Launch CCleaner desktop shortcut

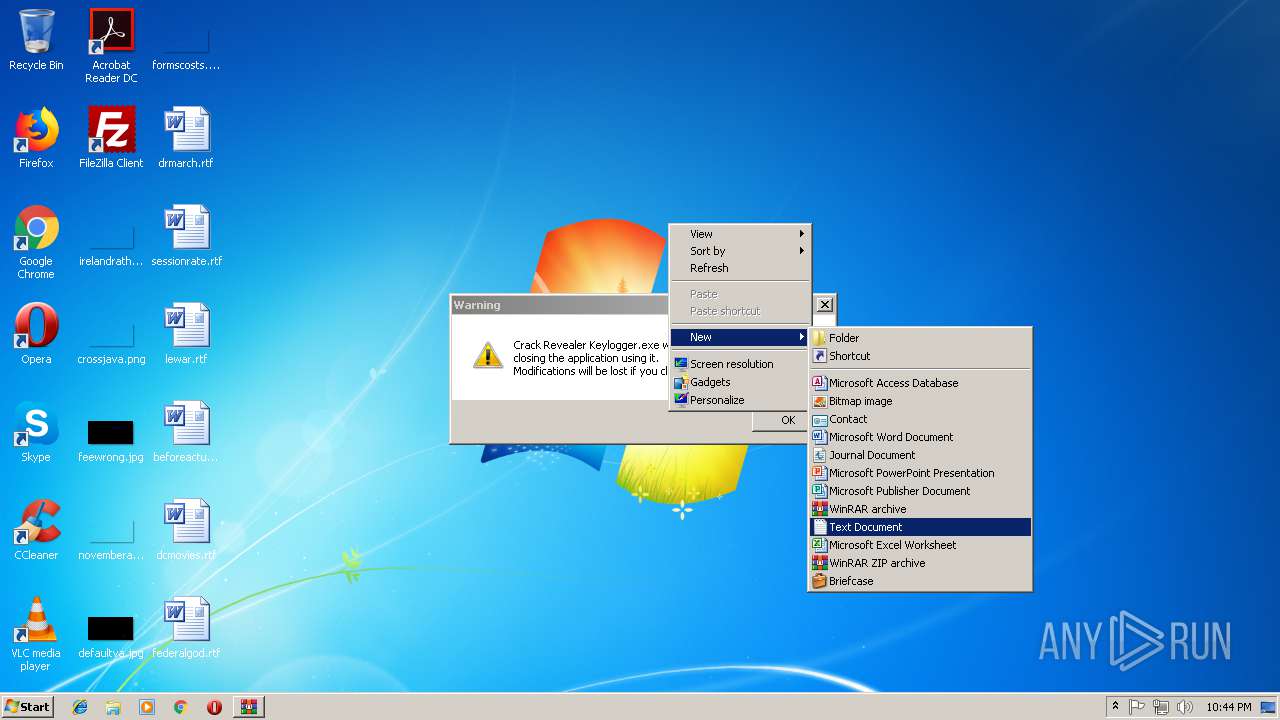[36, 530]
